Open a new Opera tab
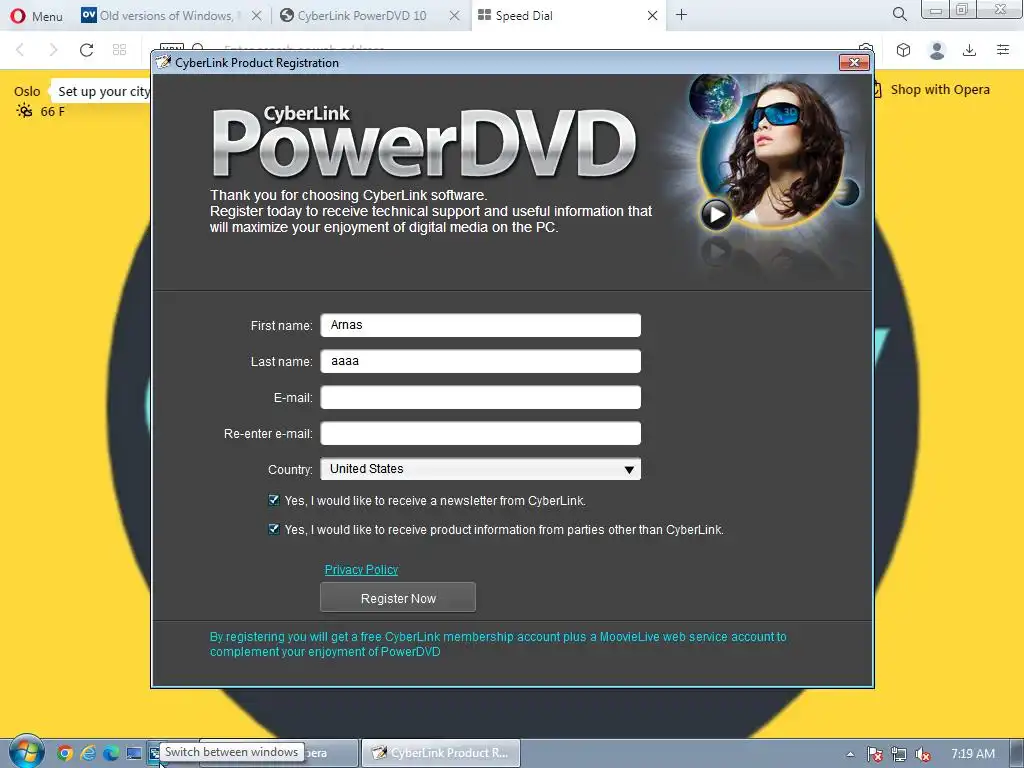Screen dimensions: 1024x768 point(681,15)
